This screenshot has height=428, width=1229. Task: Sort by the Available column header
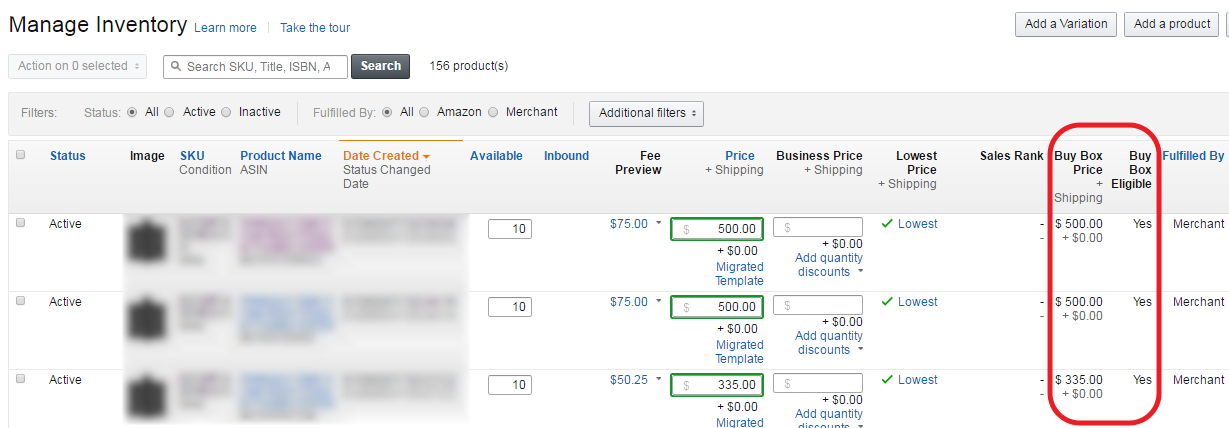point(496,156)
